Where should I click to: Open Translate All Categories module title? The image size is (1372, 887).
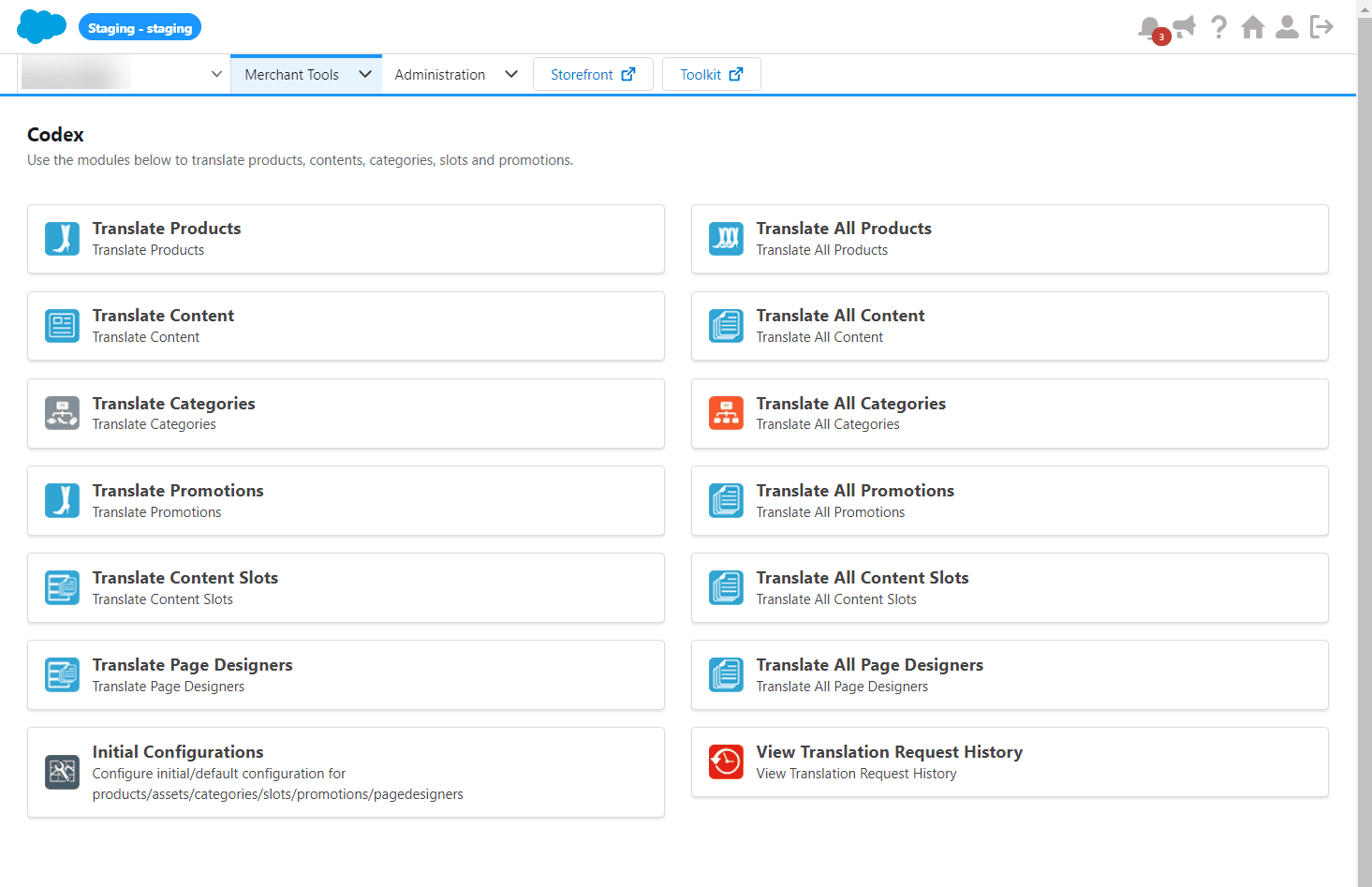point(851,404)
